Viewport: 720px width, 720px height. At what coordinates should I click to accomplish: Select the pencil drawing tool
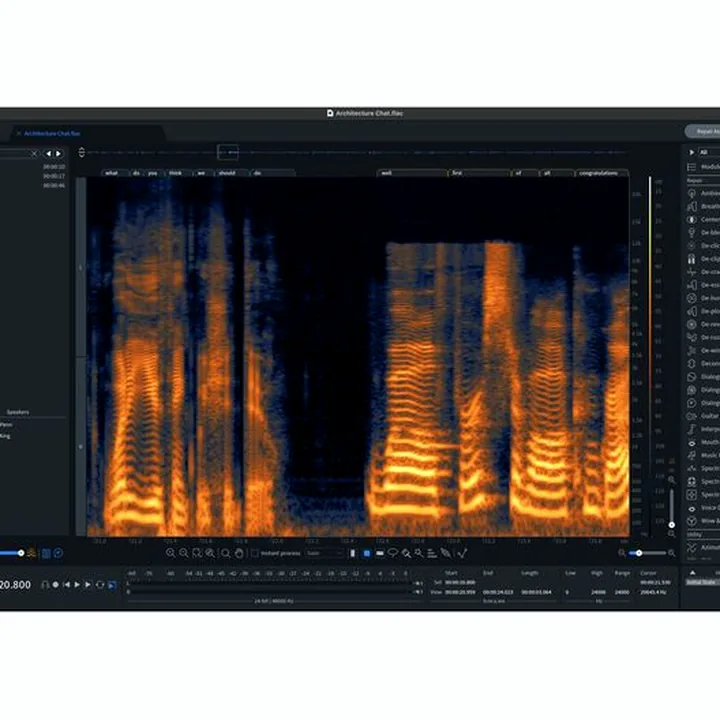pyautogui.click(x=445, y=553)
